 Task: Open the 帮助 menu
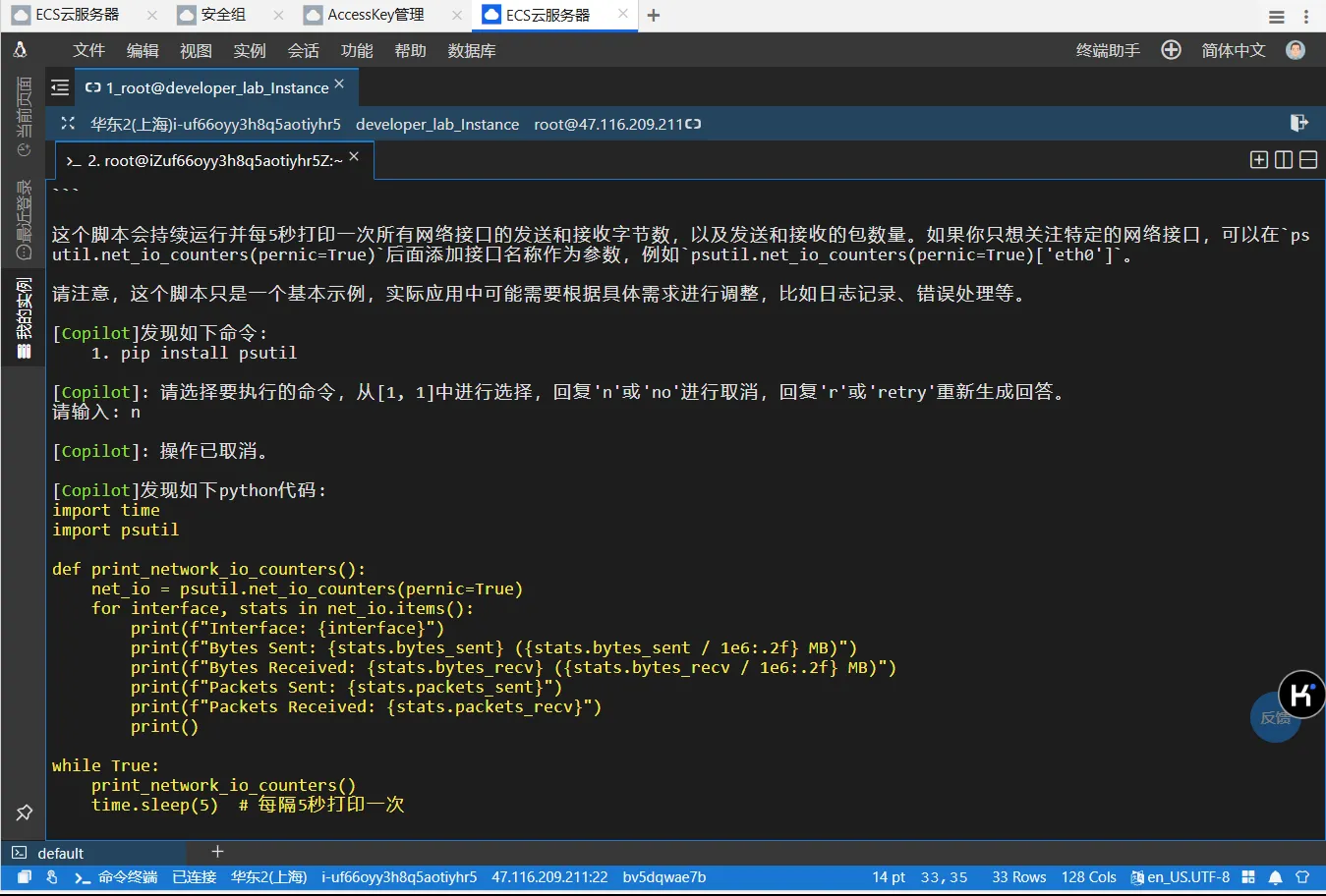(x=410, y=50)
